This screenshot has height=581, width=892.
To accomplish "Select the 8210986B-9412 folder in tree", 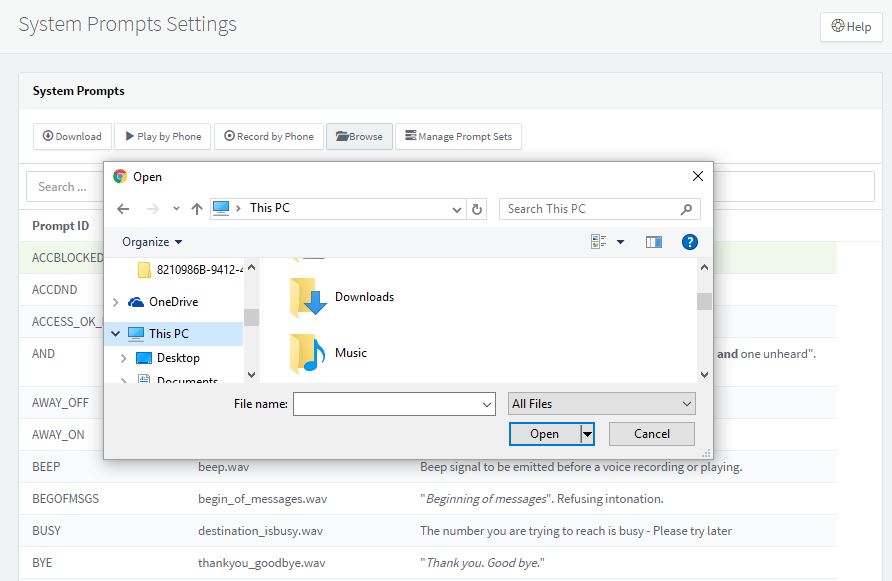I will [x=191, y=270].
